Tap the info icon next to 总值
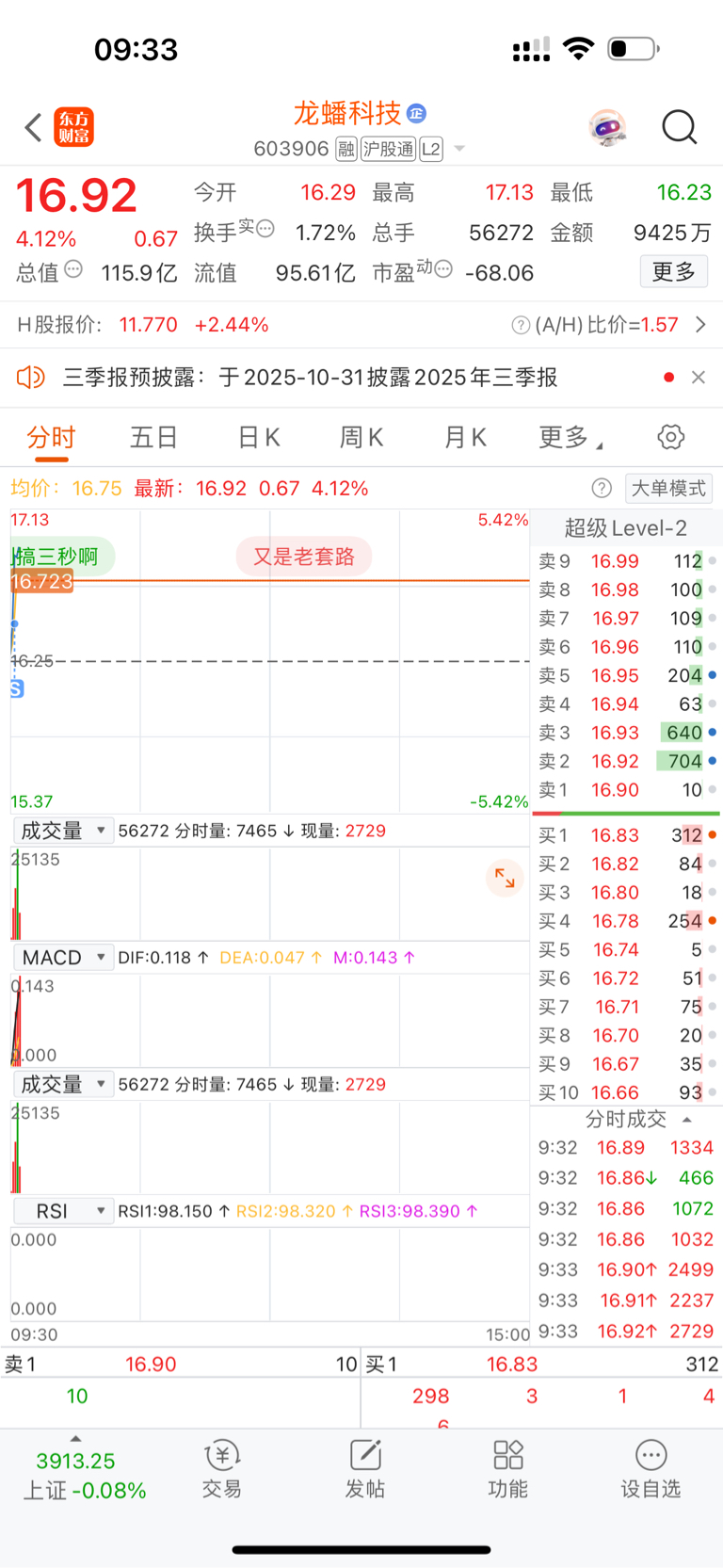Image resolution: width=723 pixels, height=1568 pixels. point(73,269)
